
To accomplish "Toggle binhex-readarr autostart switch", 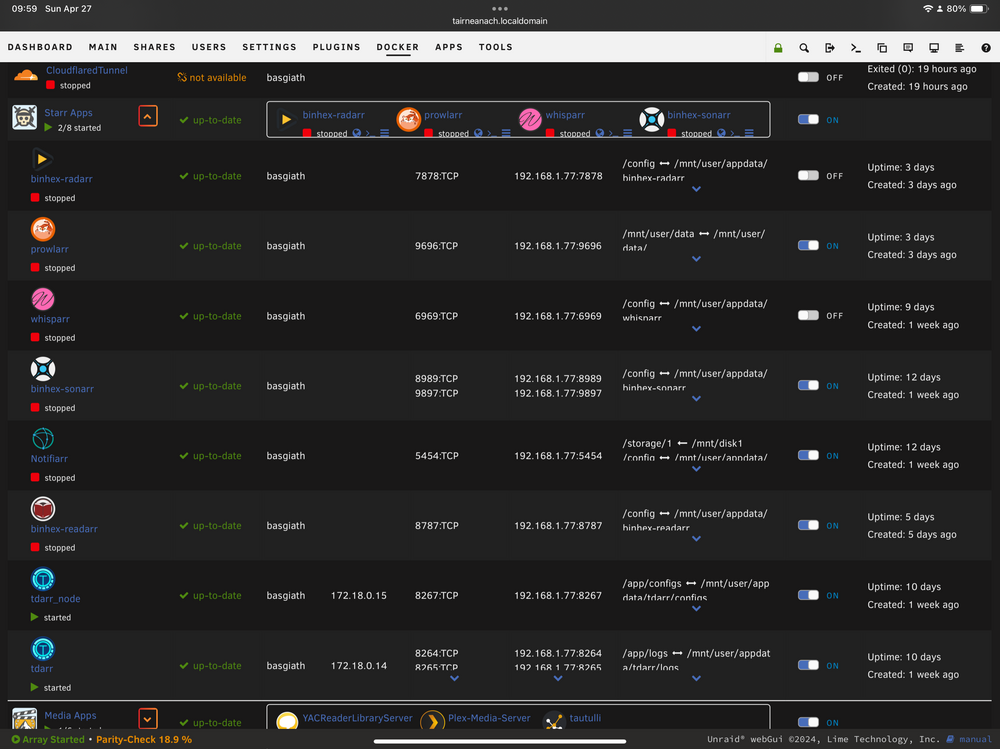I will [x=808, y=525].
